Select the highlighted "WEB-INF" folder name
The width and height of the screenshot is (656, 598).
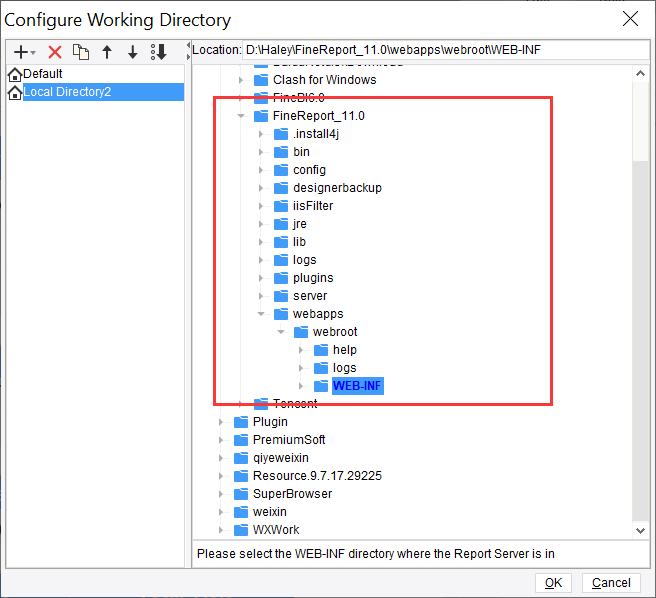(358, 386)
